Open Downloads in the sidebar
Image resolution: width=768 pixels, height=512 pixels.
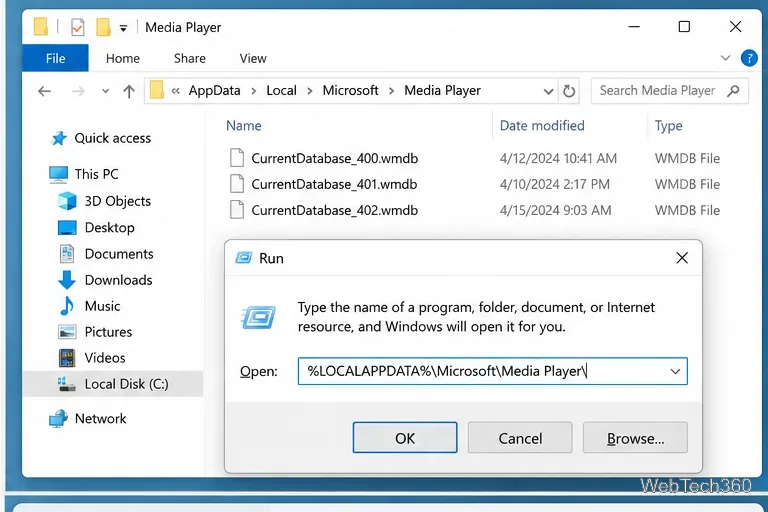click(x=119, y=280)
